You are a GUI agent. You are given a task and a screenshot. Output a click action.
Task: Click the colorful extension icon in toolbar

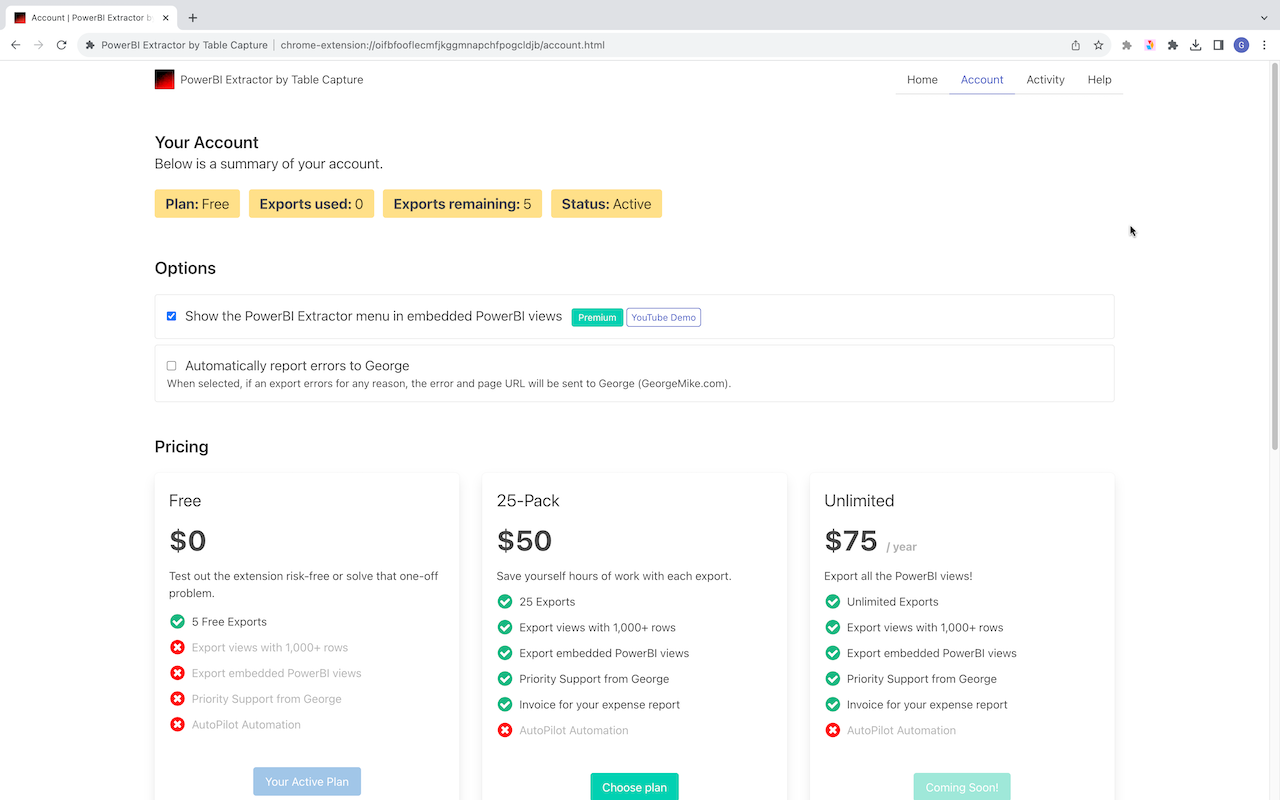tap(1150, 45)
